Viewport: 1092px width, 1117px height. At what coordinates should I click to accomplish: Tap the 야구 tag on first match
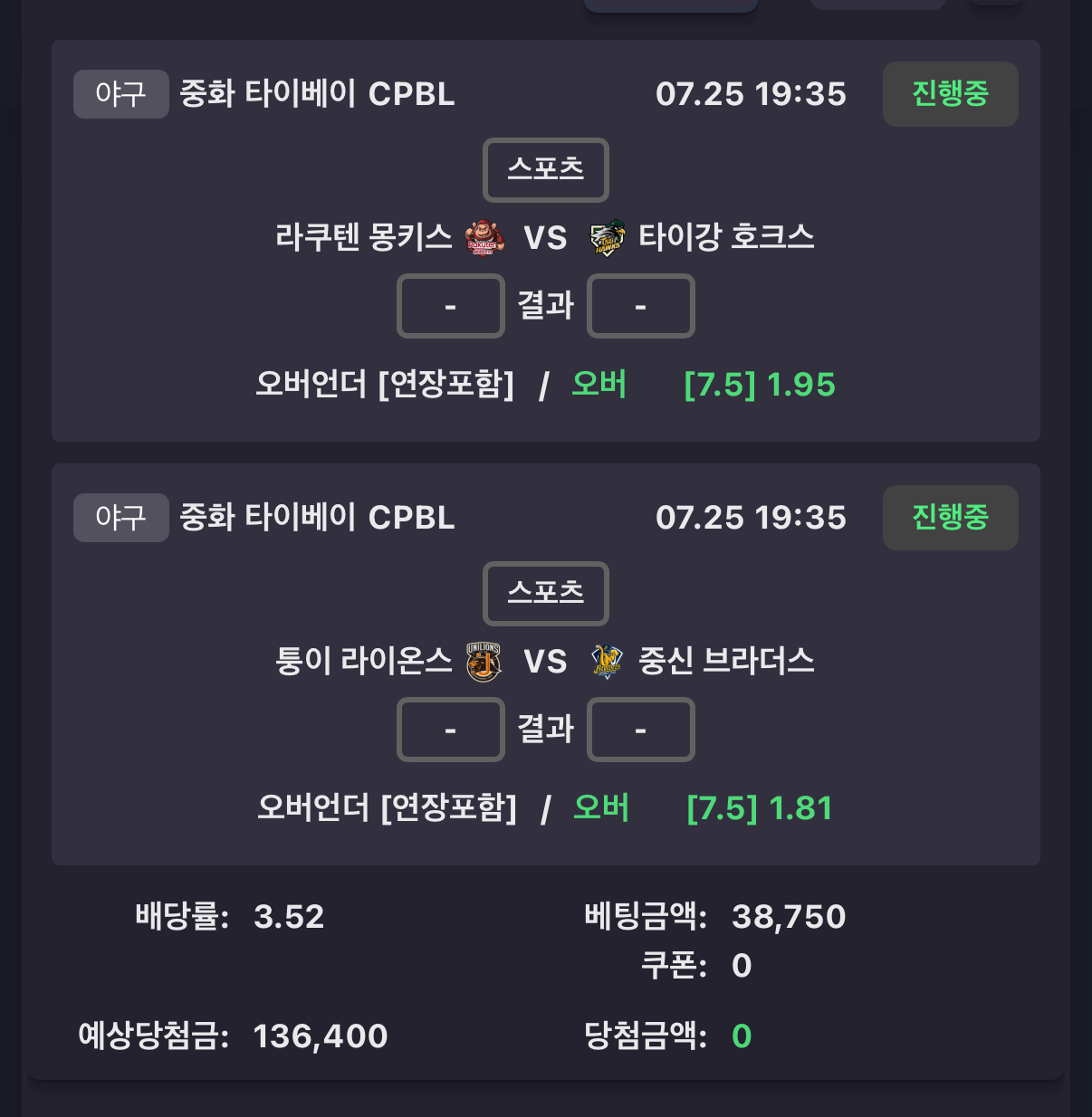coord(121,94)
